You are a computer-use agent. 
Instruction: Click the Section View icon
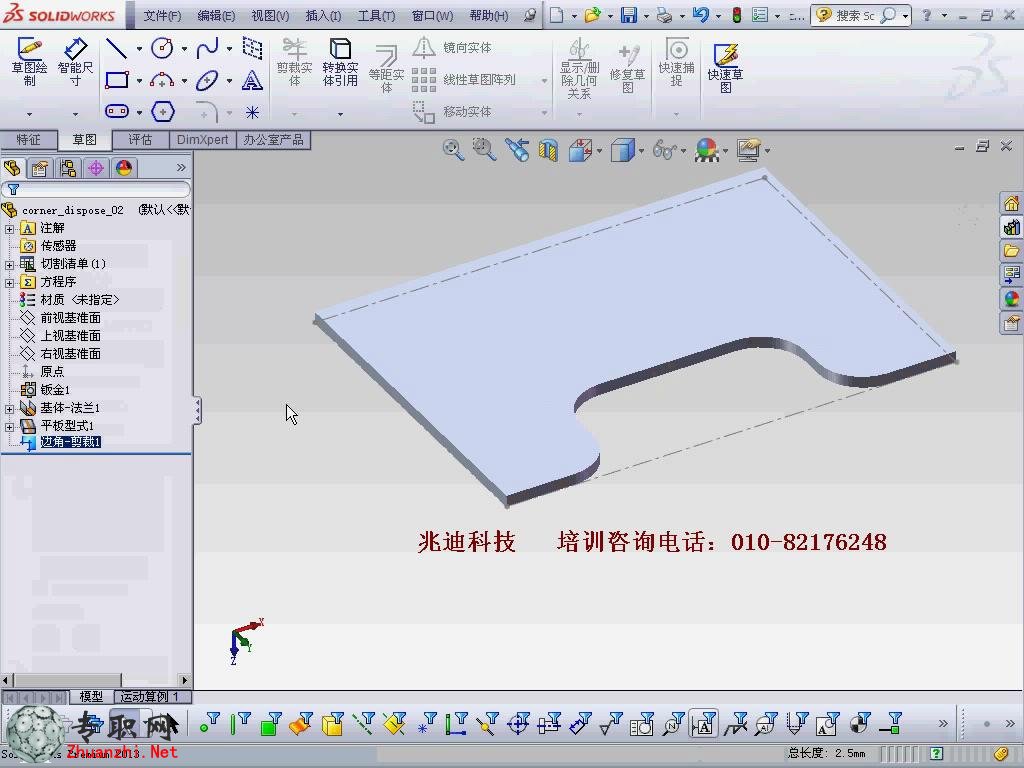(548, 150)
